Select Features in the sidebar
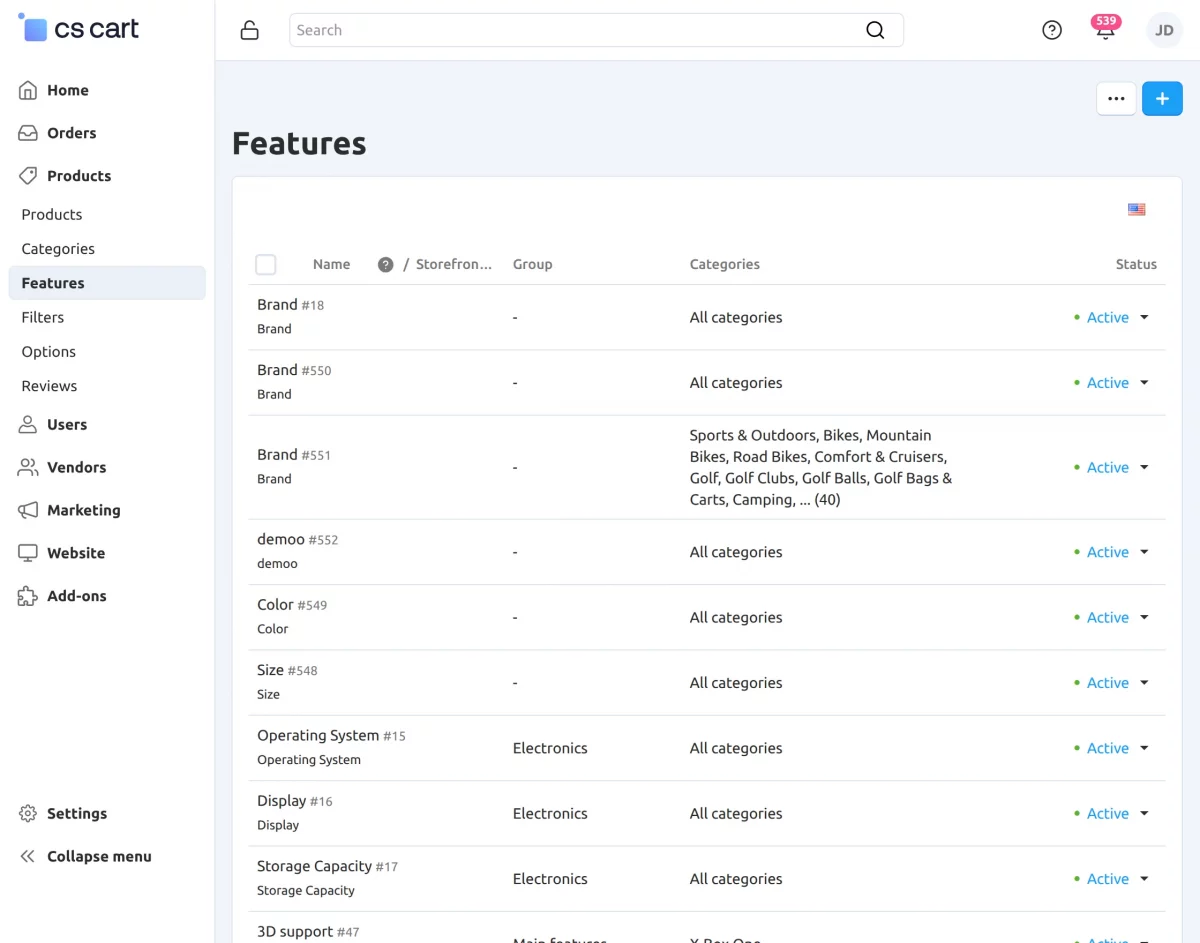 tap(107, 283)
